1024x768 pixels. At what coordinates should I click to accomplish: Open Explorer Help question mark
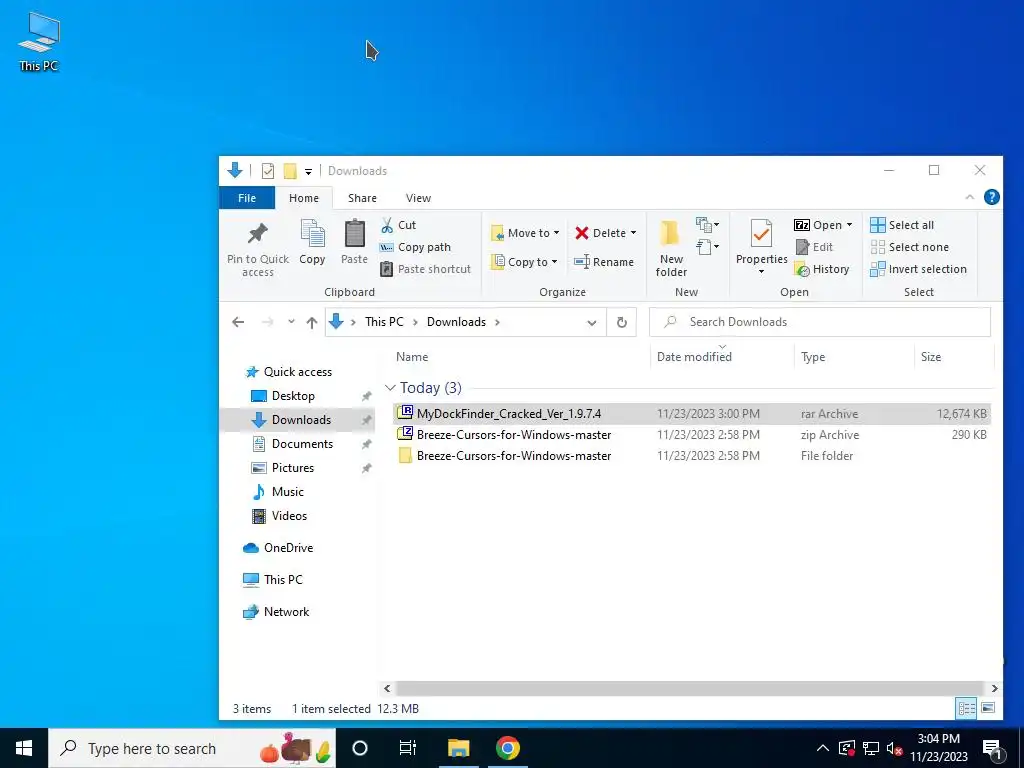coord(991,197)
